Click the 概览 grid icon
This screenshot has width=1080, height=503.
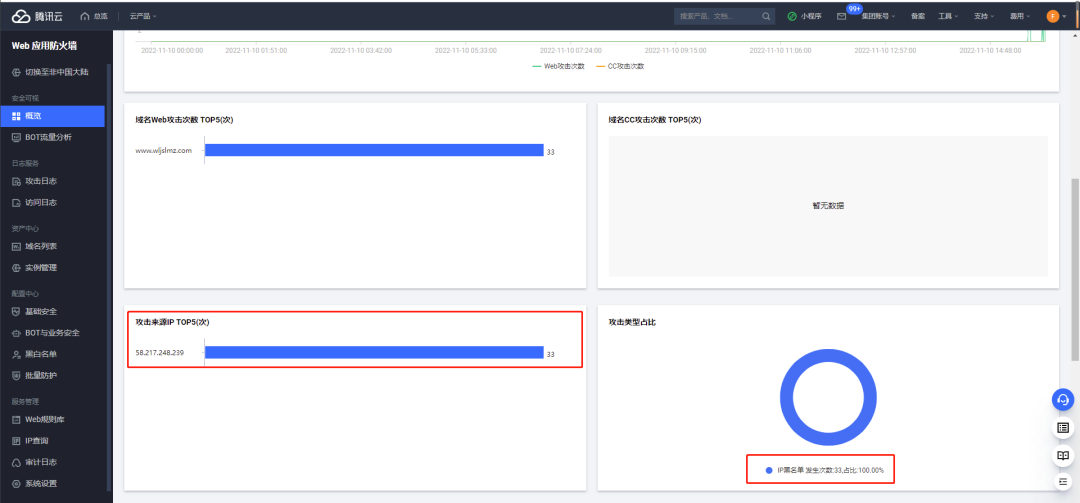17,116
